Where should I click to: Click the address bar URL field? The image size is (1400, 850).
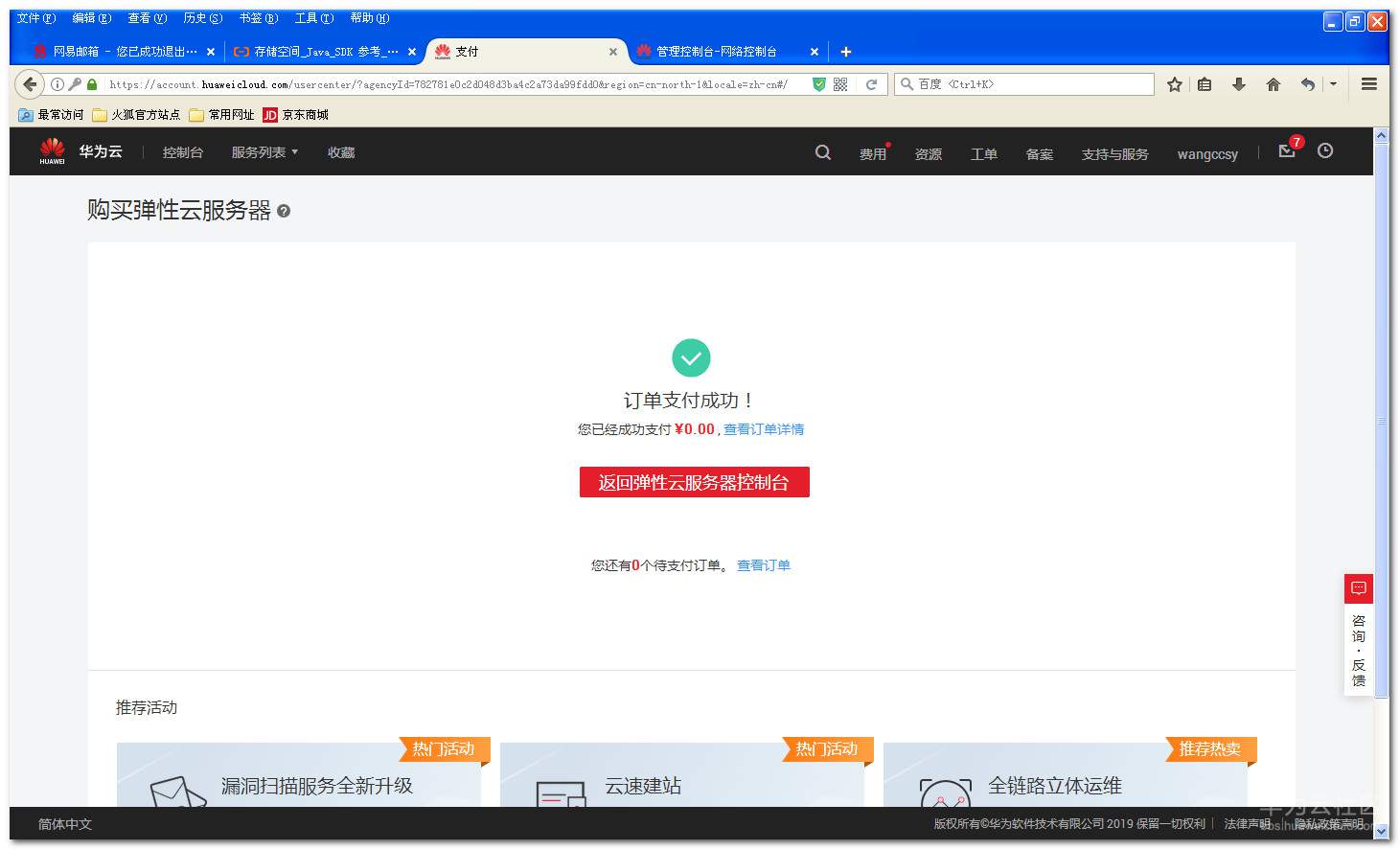pyautogui.click(x=450, y=84)
